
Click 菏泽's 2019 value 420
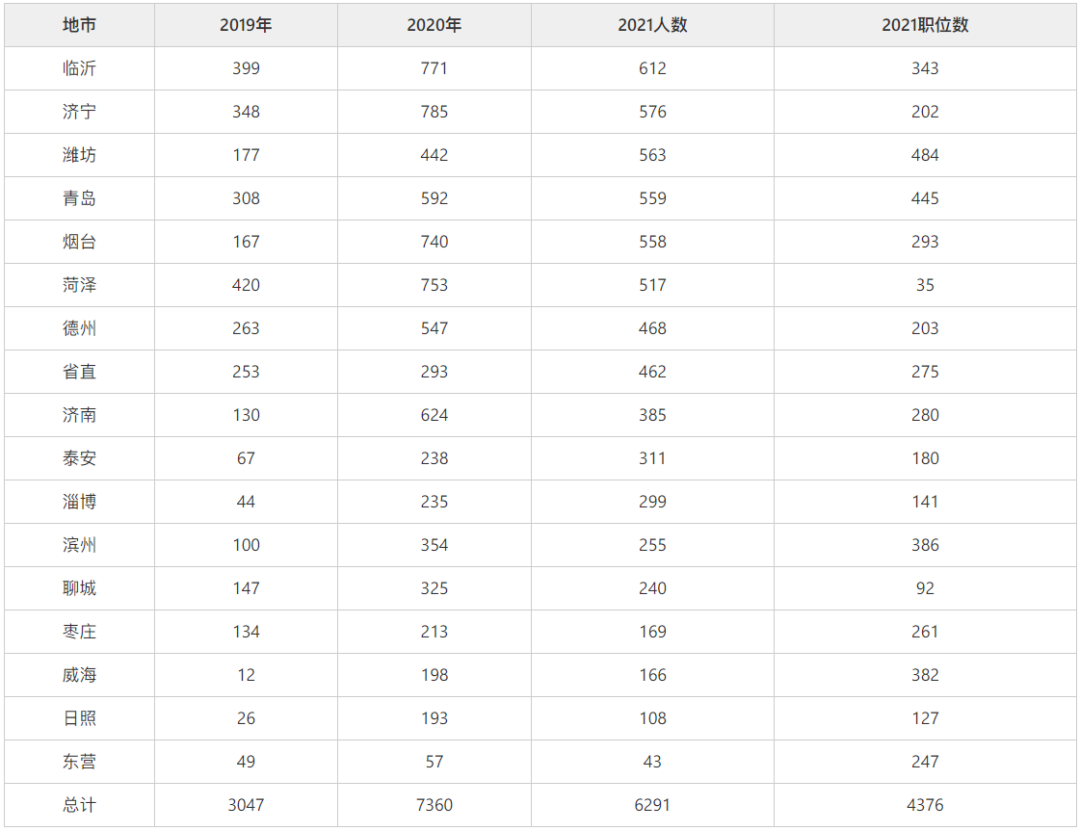(x=246, y=285)
